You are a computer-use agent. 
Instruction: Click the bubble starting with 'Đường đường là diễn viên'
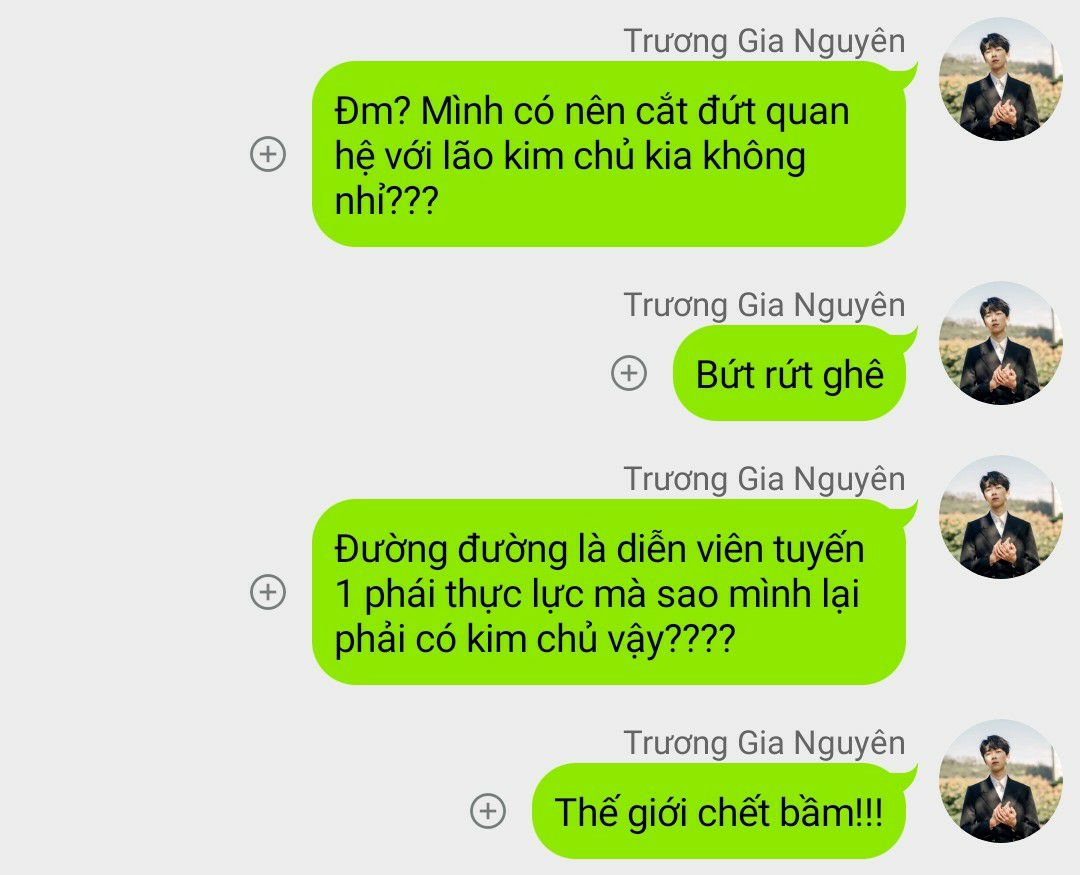609,592
